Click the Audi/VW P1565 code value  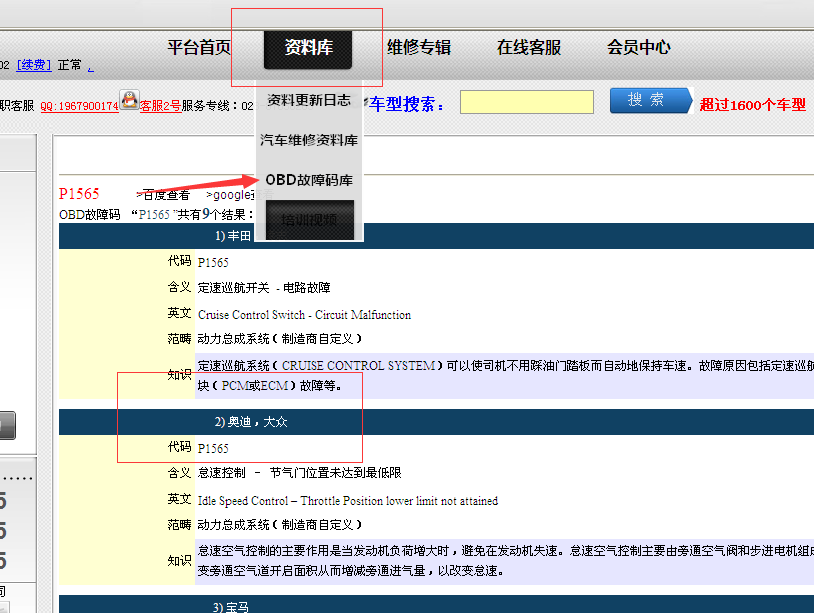coord(213,448)
